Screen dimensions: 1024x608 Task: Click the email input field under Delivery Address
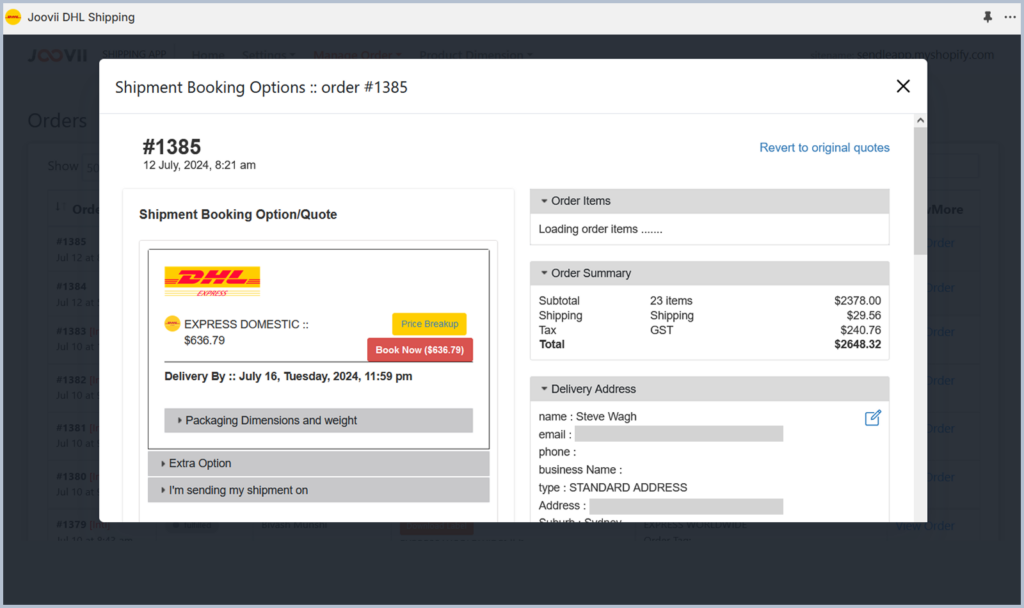679,434
